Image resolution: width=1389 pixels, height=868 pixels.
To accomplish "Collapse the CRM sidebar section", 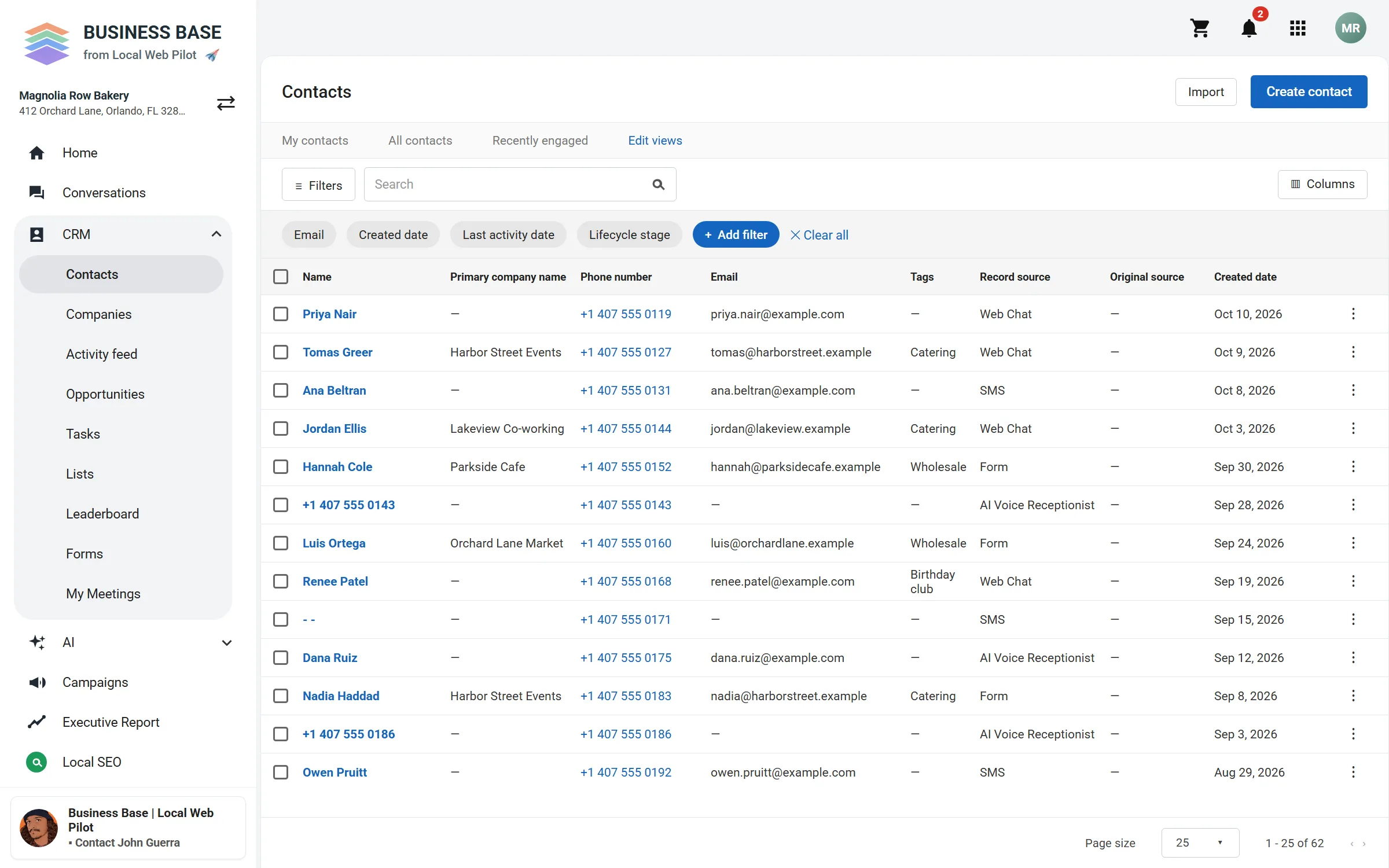I will [x=216, y=234].
